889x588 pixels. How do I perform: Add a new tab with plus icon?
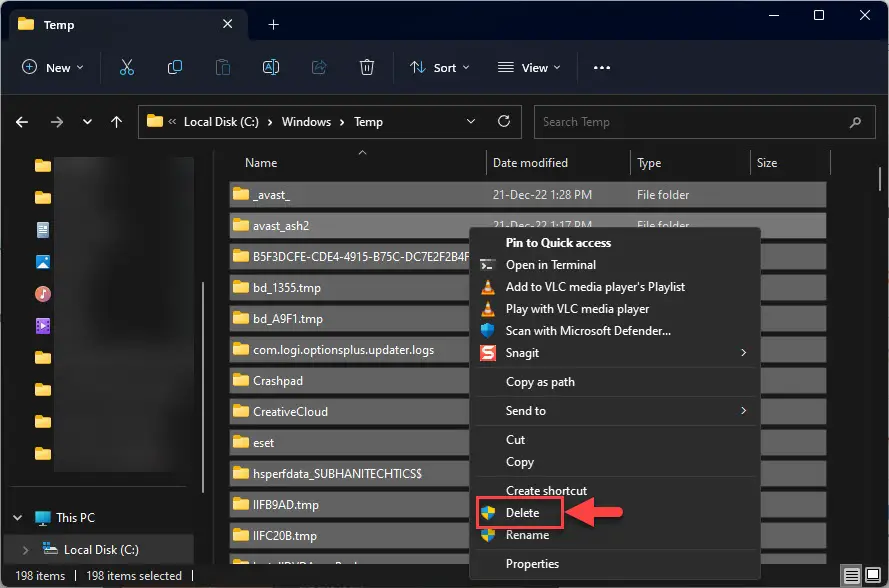click(x=273, y=25)
